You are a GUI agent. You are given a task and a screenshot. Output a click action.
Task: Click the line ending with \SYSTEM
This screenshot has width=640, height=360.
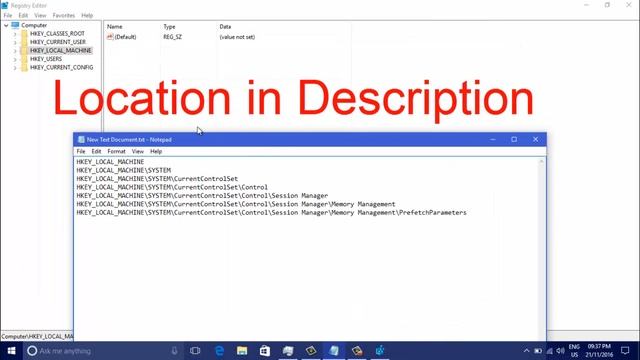pos(124,171)
